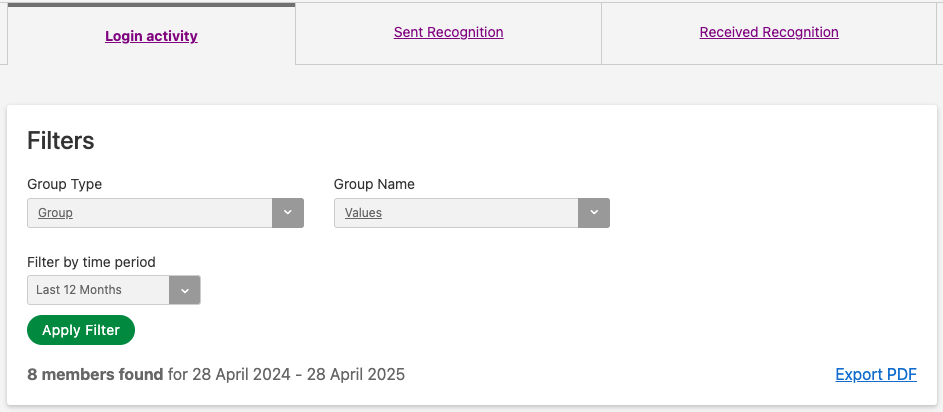Switch to the Received Recognition tab
This screenshot has width=943, height=412.
pos(769,32)
